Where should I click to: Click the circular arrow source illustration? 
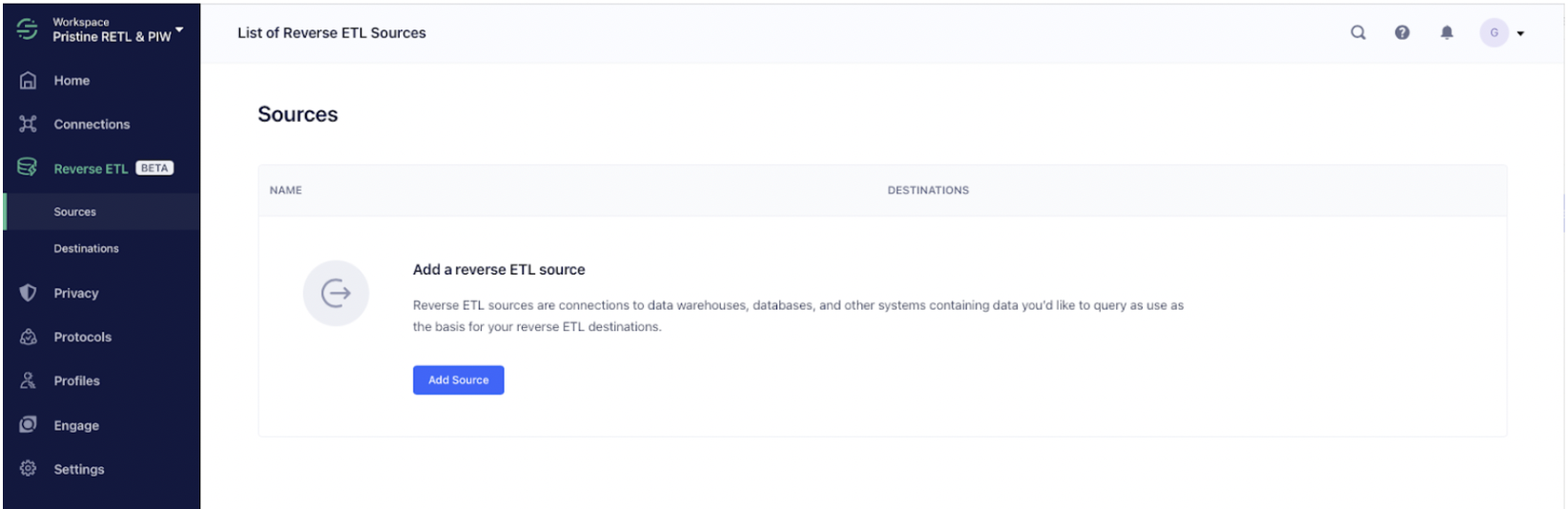[x=336, y=293]
